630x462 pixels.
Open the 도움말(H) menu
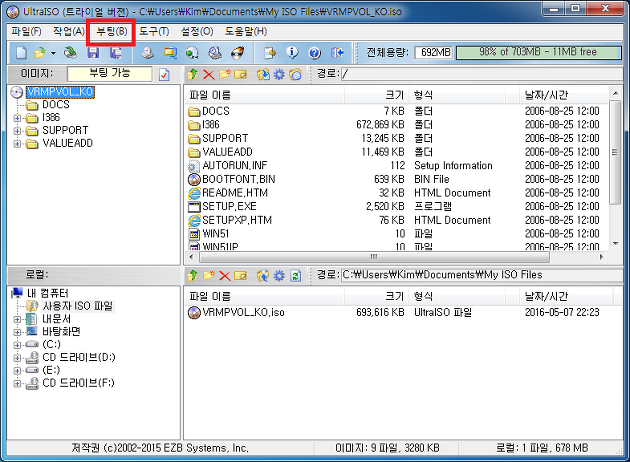coord(246,31)
